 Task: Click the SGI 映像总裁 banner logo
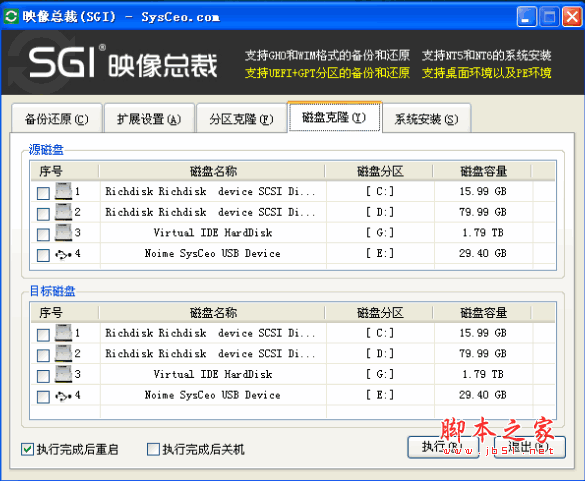123,62
